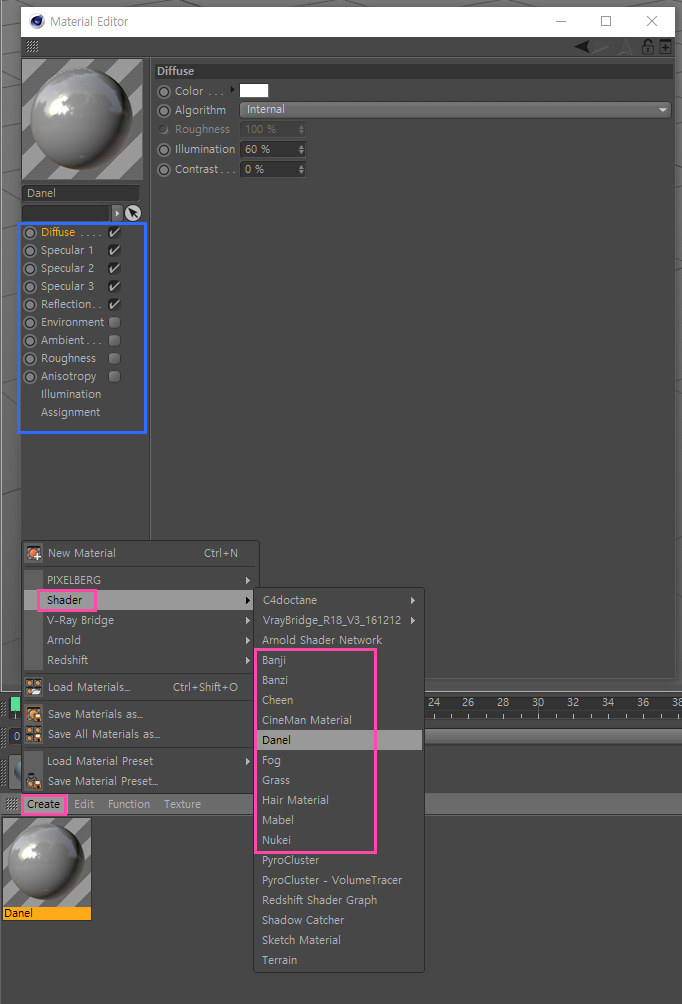Click the Cinema 4D logo in title bar
This screenshot has width=682, height=1004.
37,21
